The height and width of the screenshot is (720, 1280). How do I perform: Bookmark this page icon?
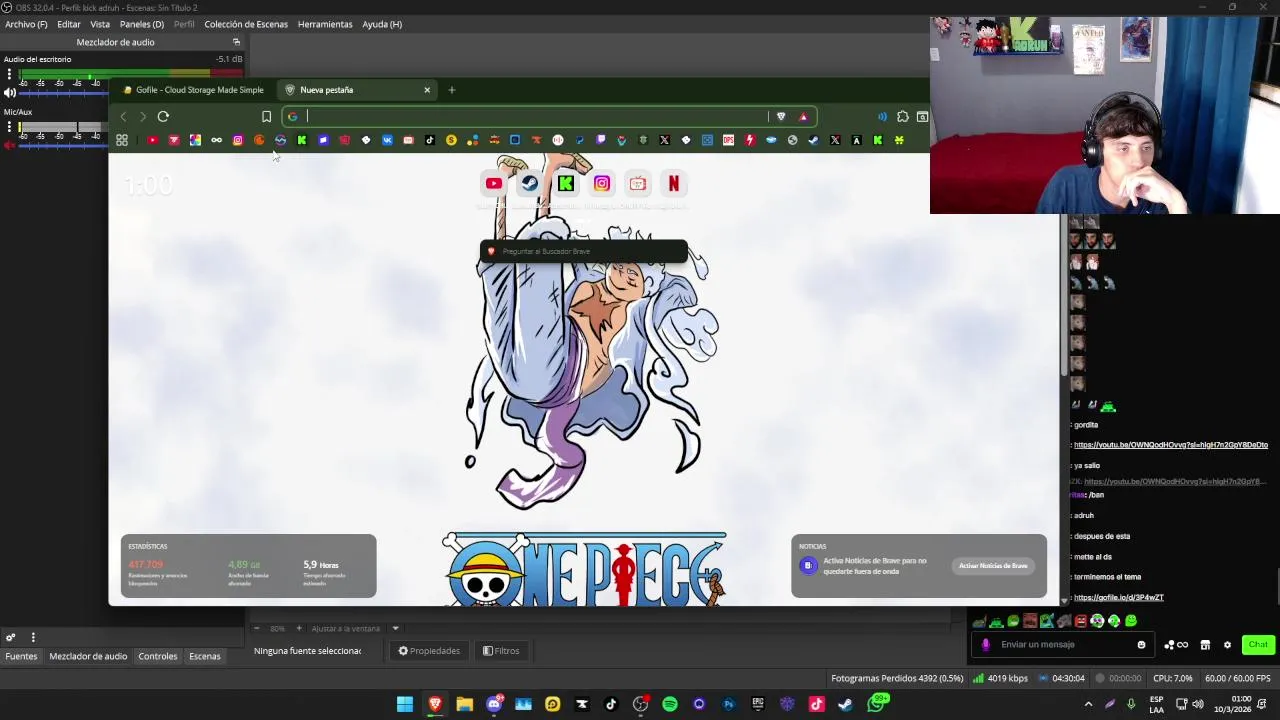[x=266, y=116]
